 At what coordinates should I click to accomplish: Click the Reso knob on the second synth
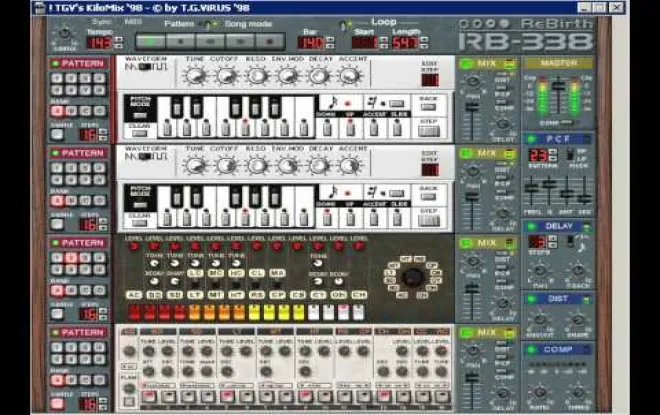click(x=257, y=165)
